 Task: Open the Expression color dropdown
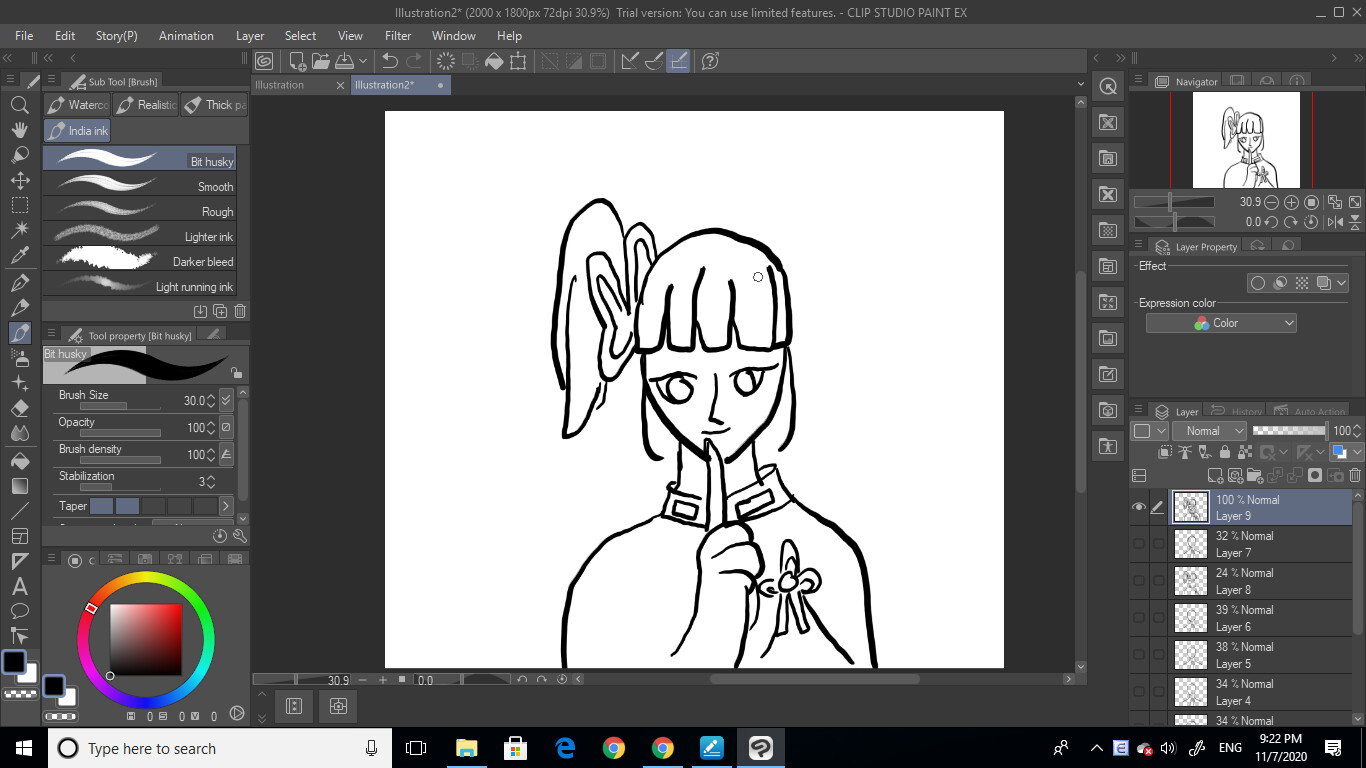pyautogui.click(x=1221, y=323)
